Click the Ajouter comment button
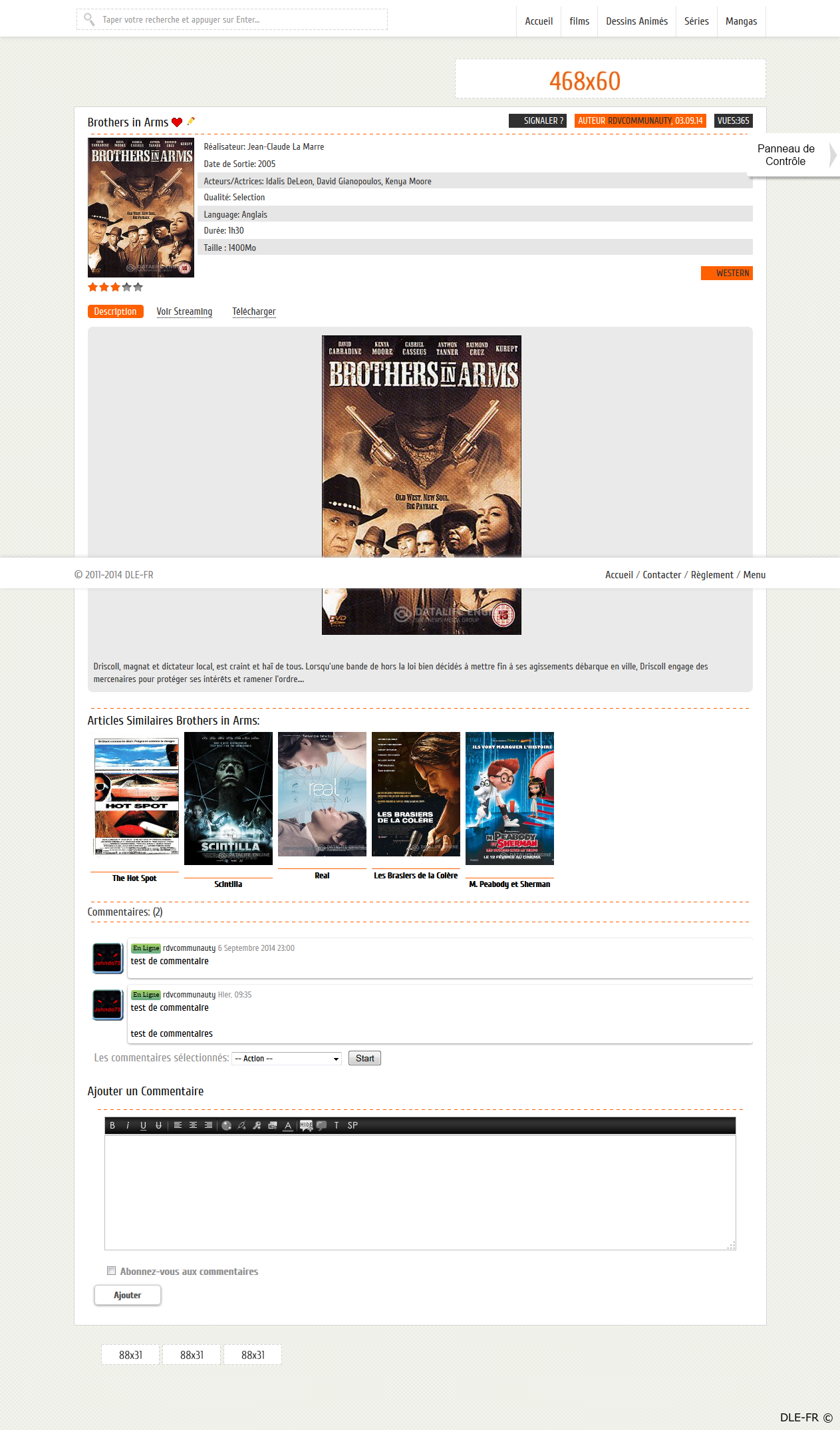840x1430 pixels. click(x=128, y=1295)
